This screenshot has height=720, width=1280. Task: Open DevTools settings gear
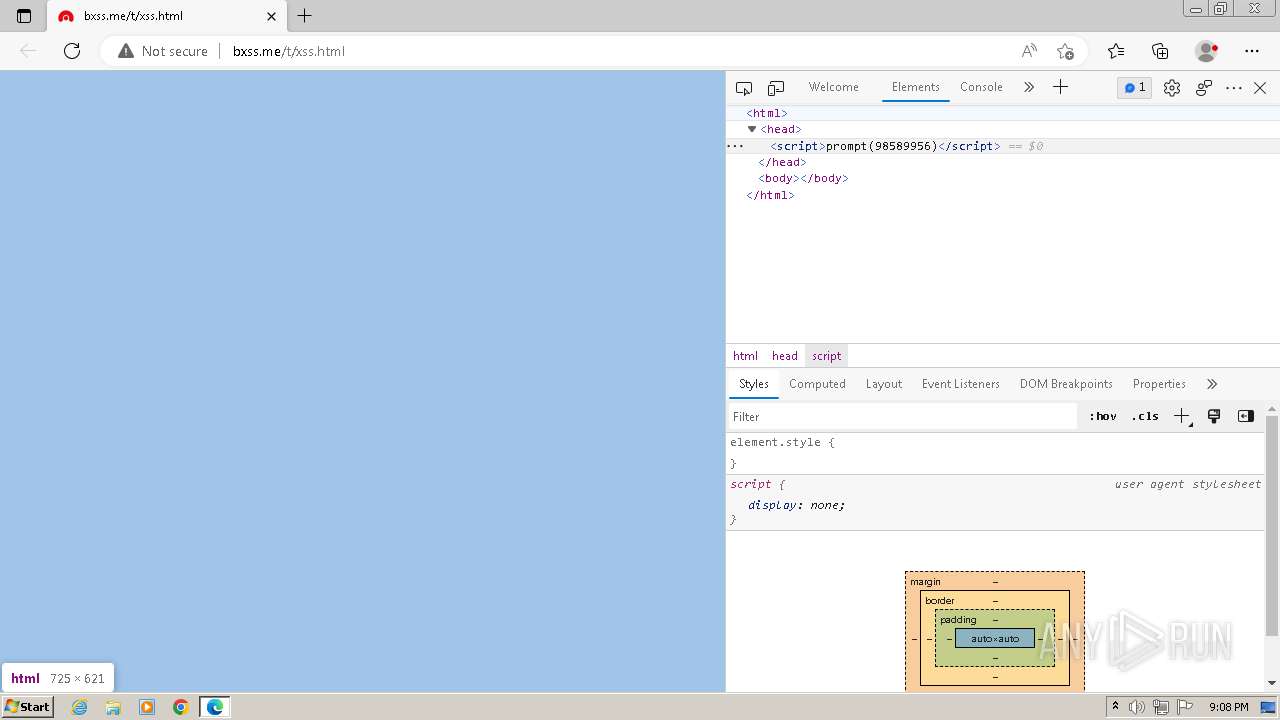(1172, 88)
